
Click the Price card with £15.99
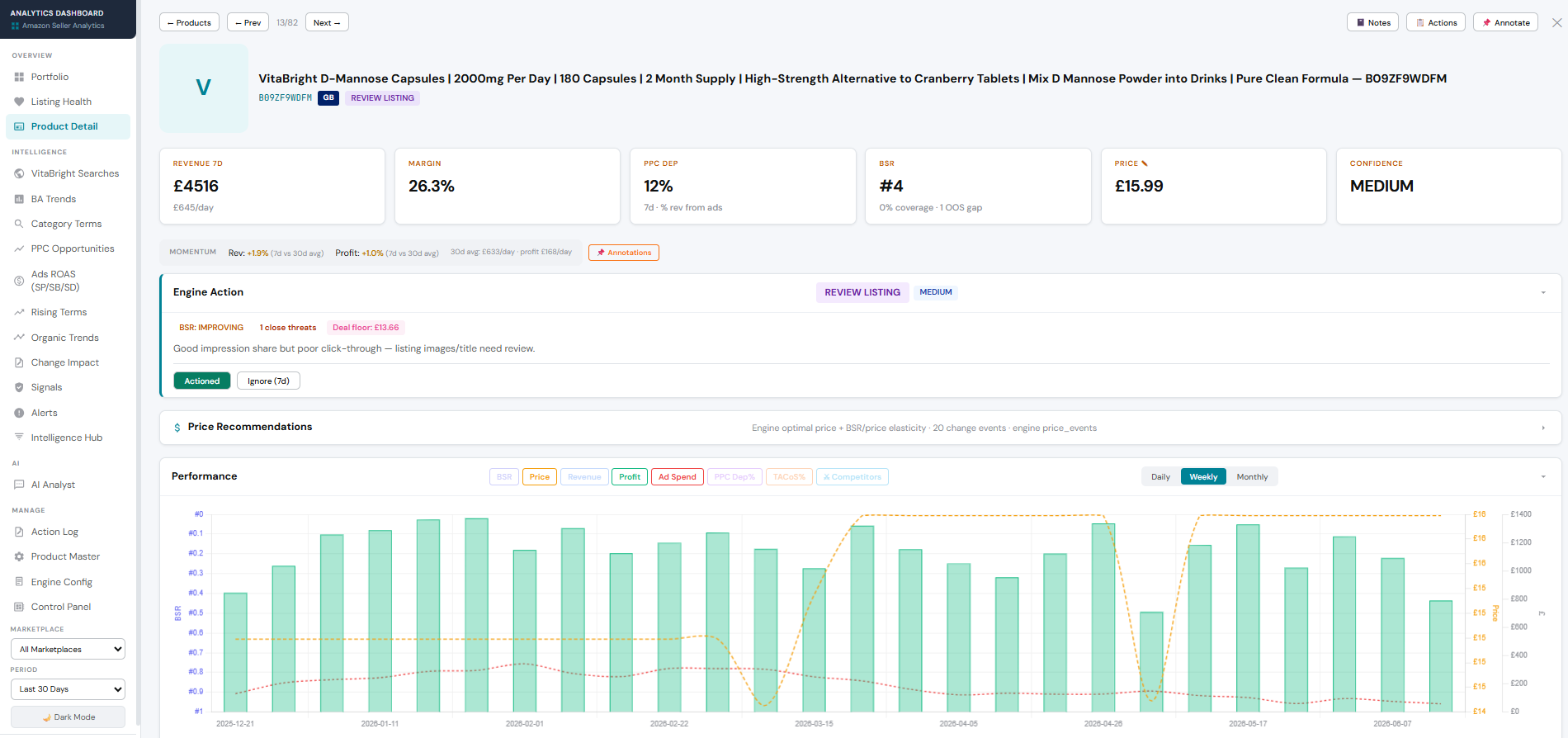click(x=1214, y=186)
